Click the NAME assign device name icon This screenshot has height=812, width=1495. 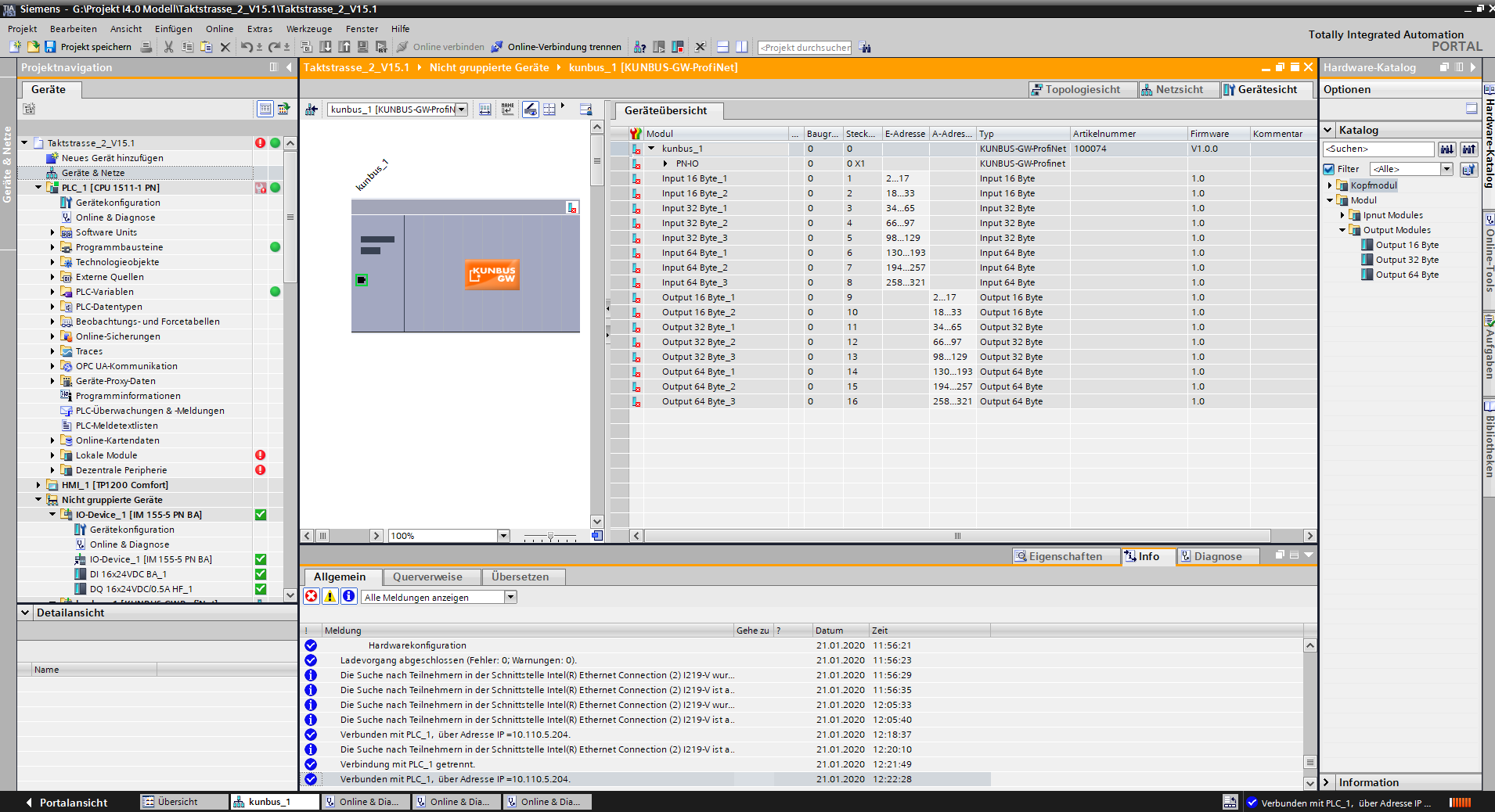point(508,110)
